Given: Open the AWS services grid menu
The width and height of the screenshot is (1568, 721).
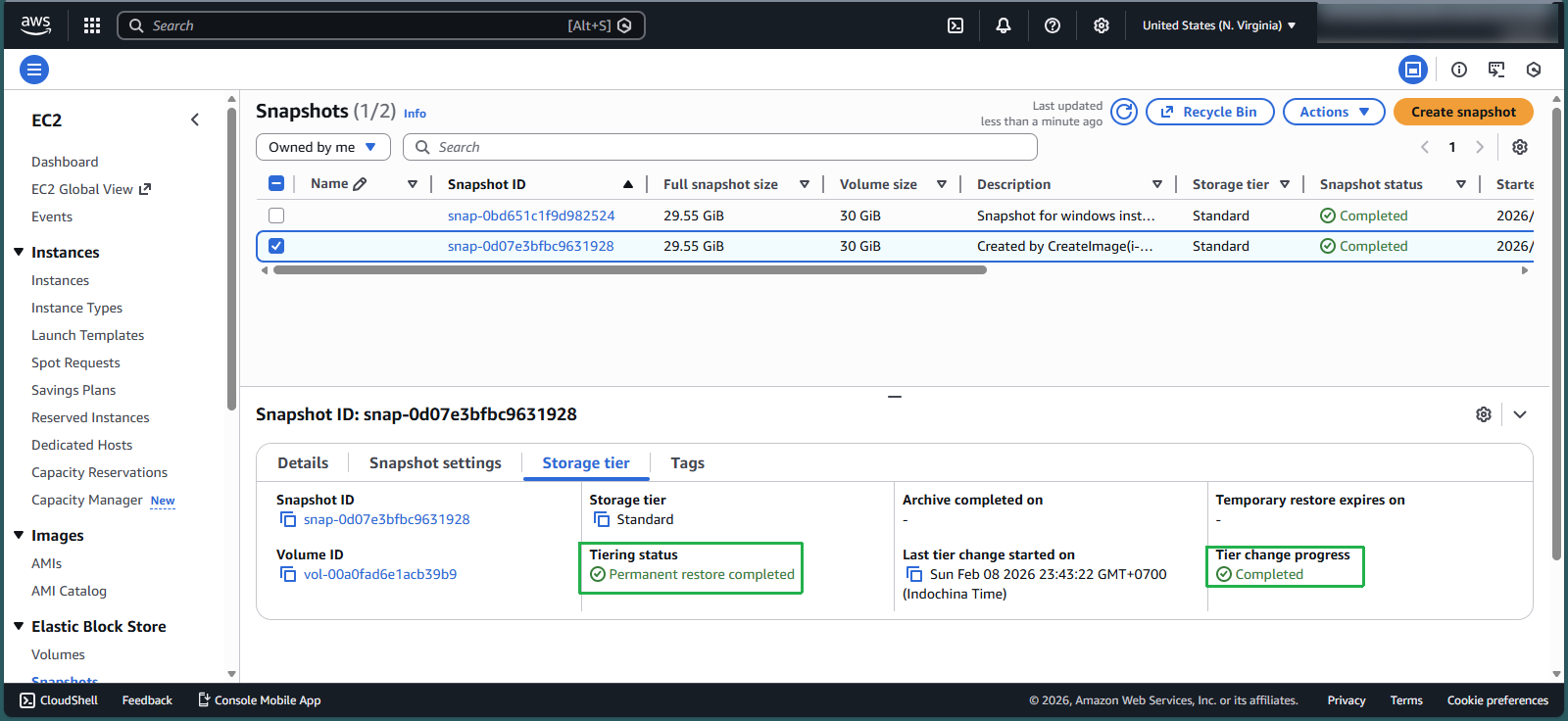Looking at the screenshot, I should (92, 25).
